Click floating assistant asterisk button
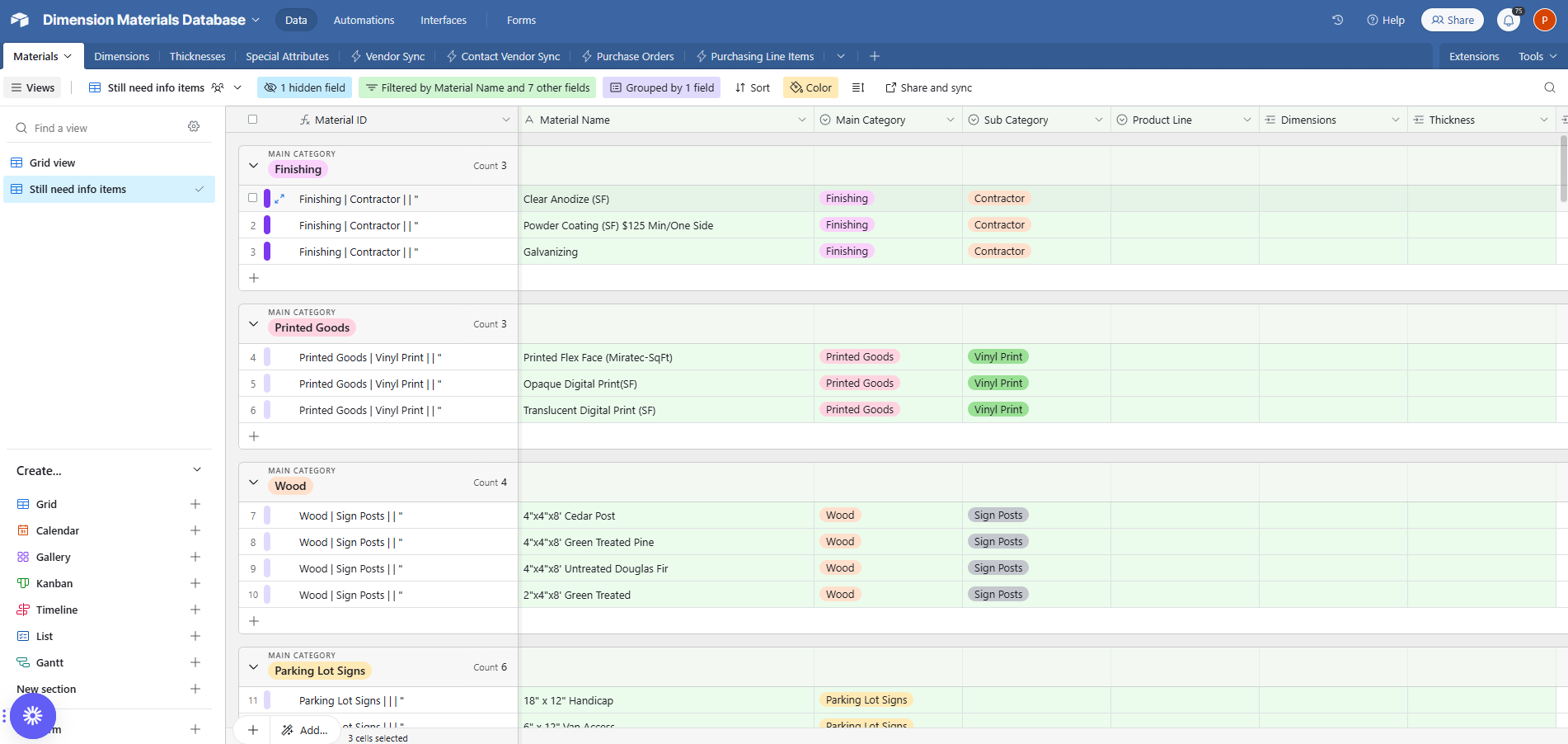This screenshot has height=744, width=1568. pos(33,715)
